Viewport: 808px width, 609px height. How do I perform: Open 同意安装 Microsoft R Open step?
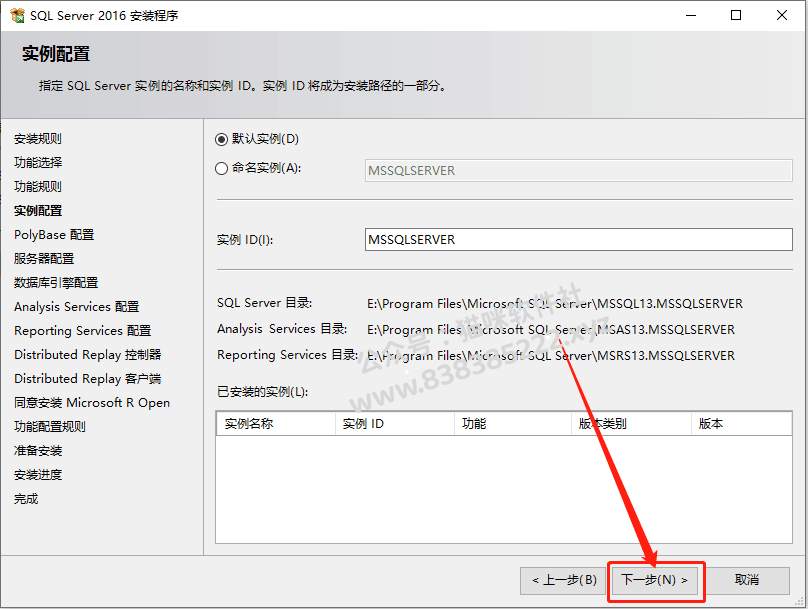92,403
